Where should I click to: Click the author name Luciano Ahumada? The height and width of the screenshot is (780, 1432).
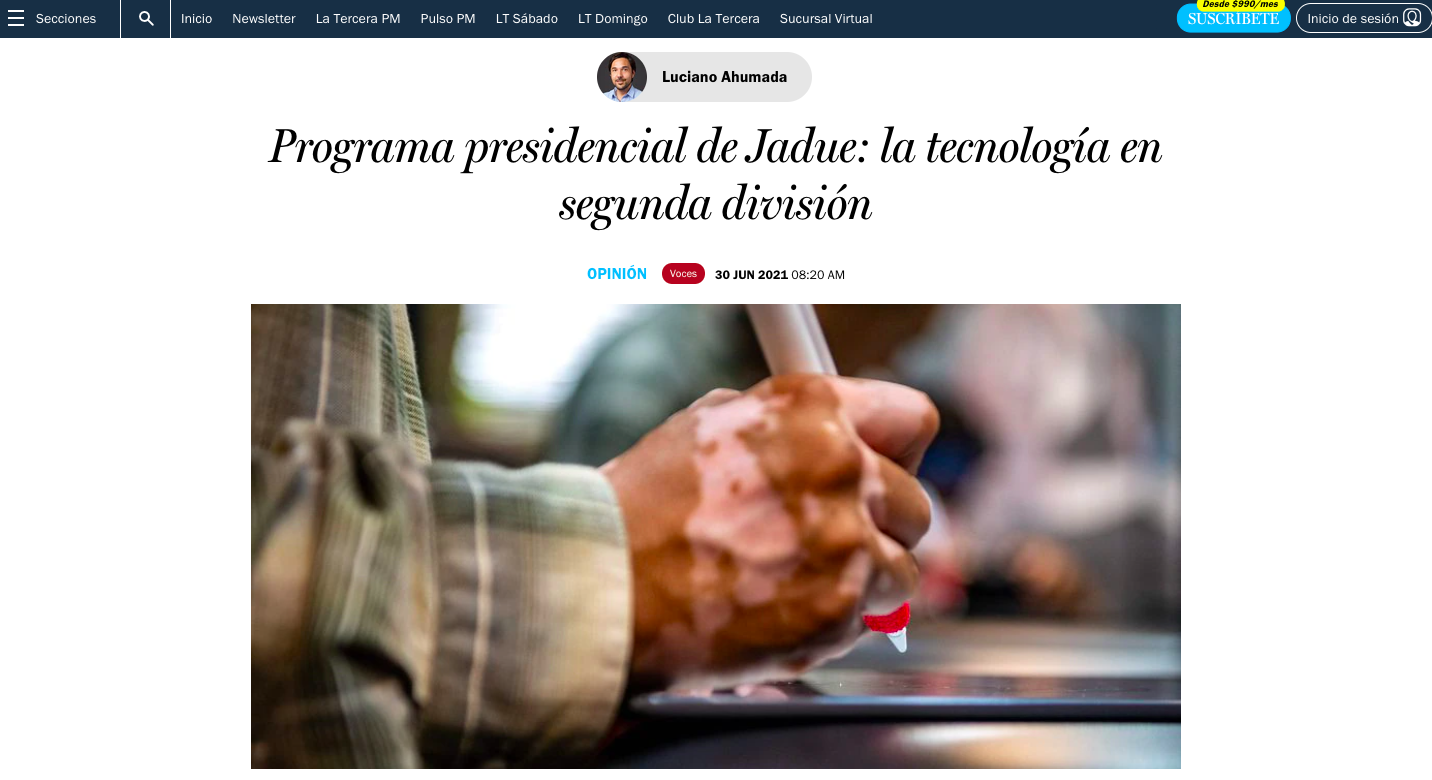coord(724,77)
